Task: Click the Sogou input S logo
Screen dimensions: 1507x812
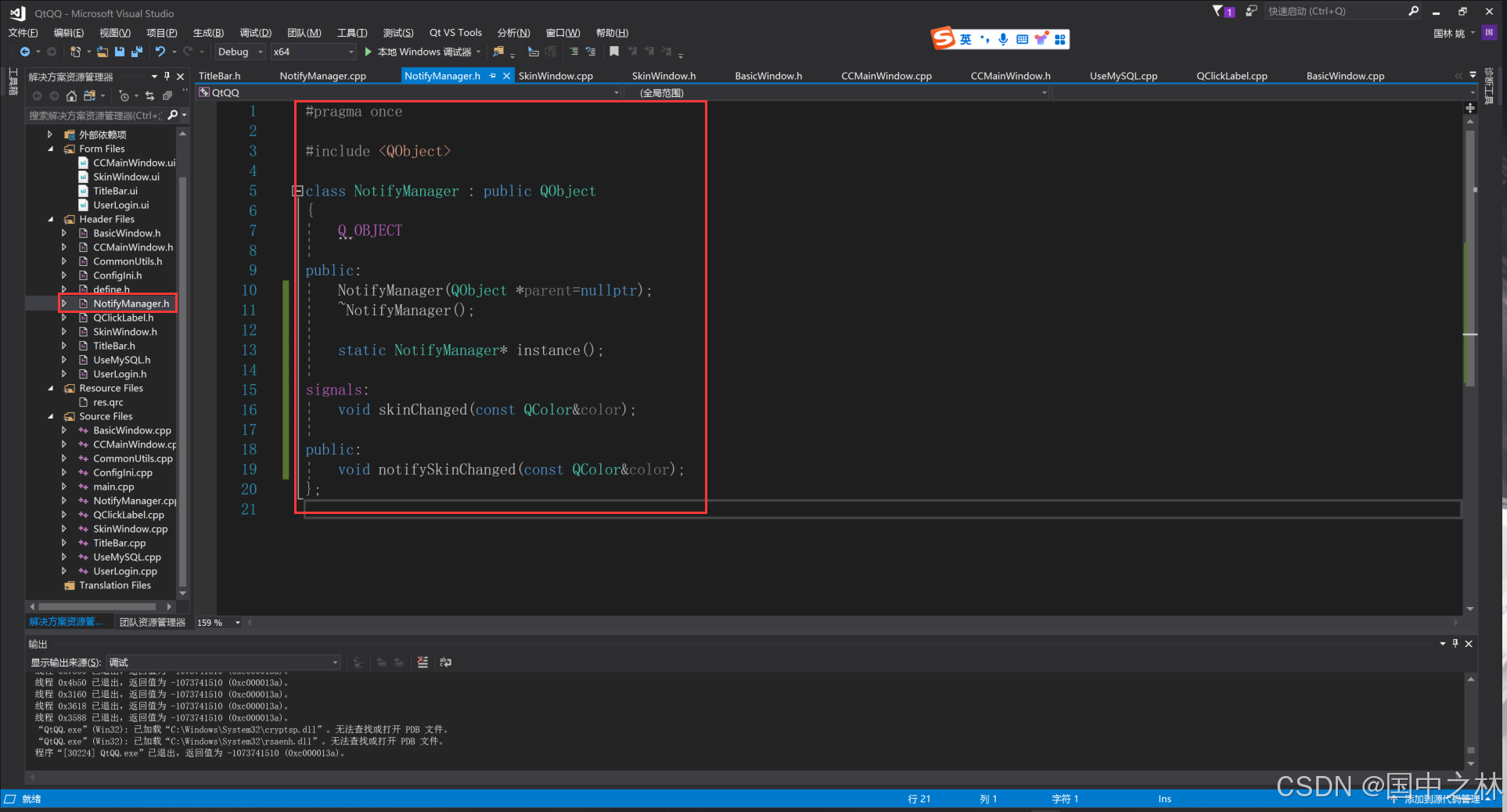Action: [x=943, y=38]
